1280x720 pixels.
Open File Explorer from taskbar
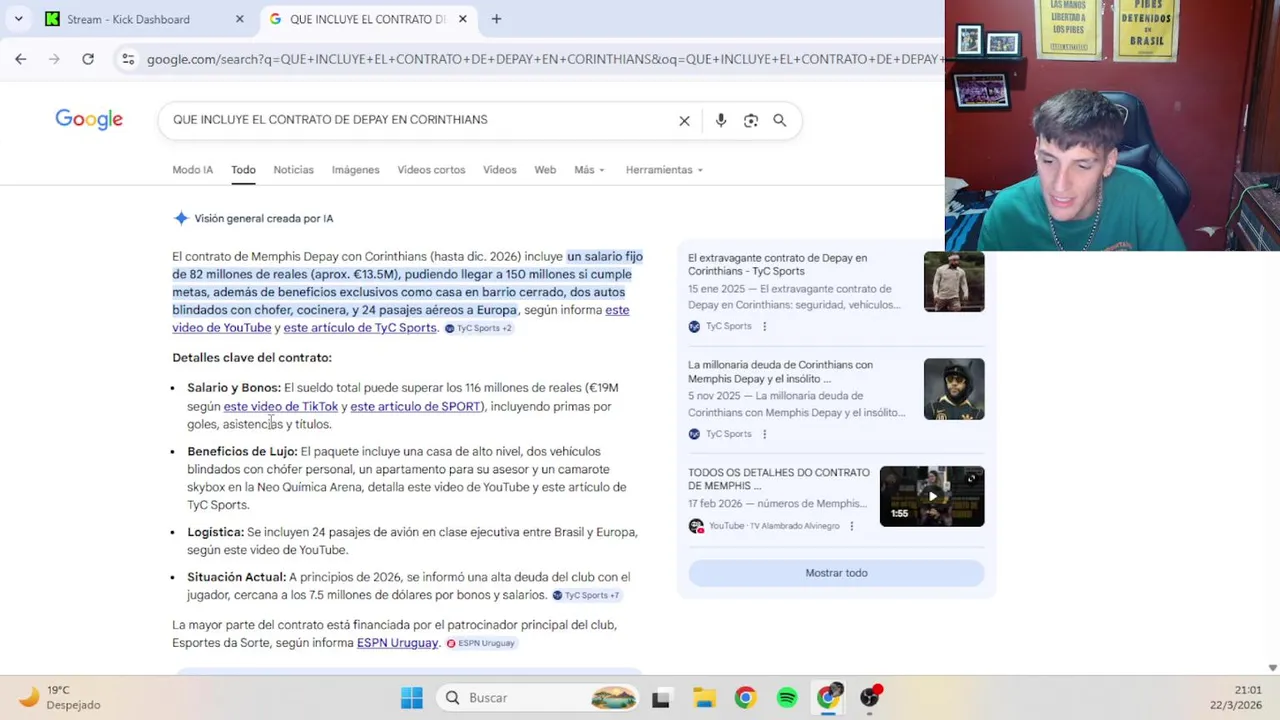[704, 698]
